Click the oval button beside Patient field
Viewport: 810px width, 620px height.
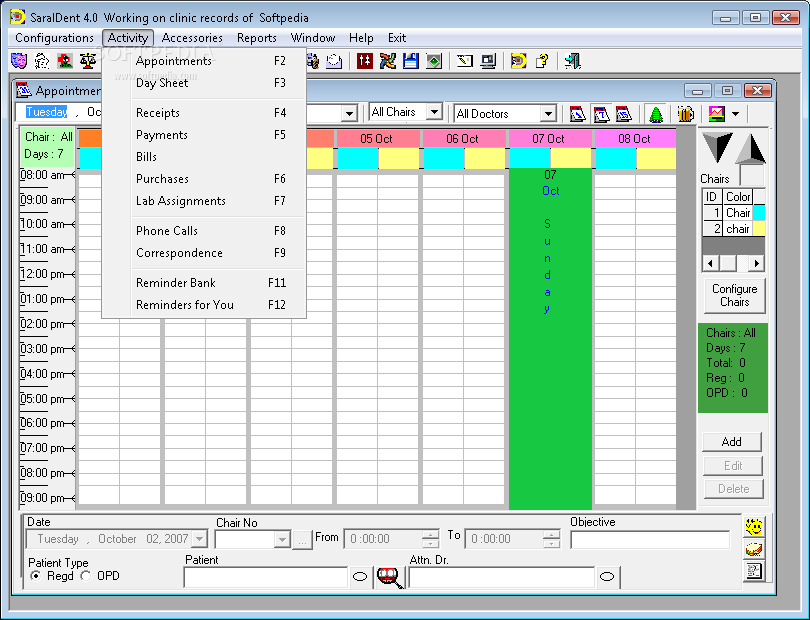[360, 577]
